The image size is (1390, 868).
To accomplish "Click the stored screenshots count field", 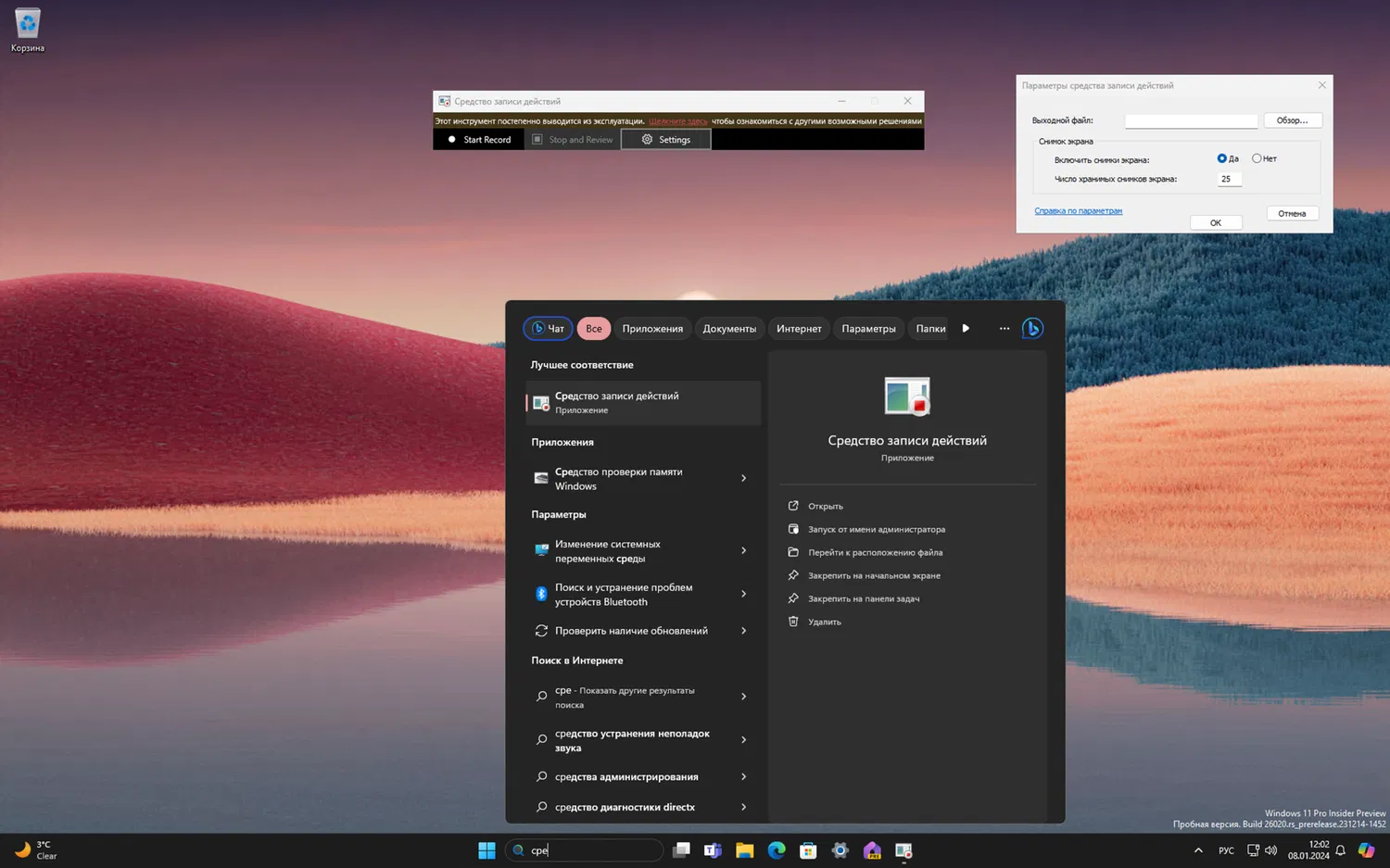I will [1230, 179].
